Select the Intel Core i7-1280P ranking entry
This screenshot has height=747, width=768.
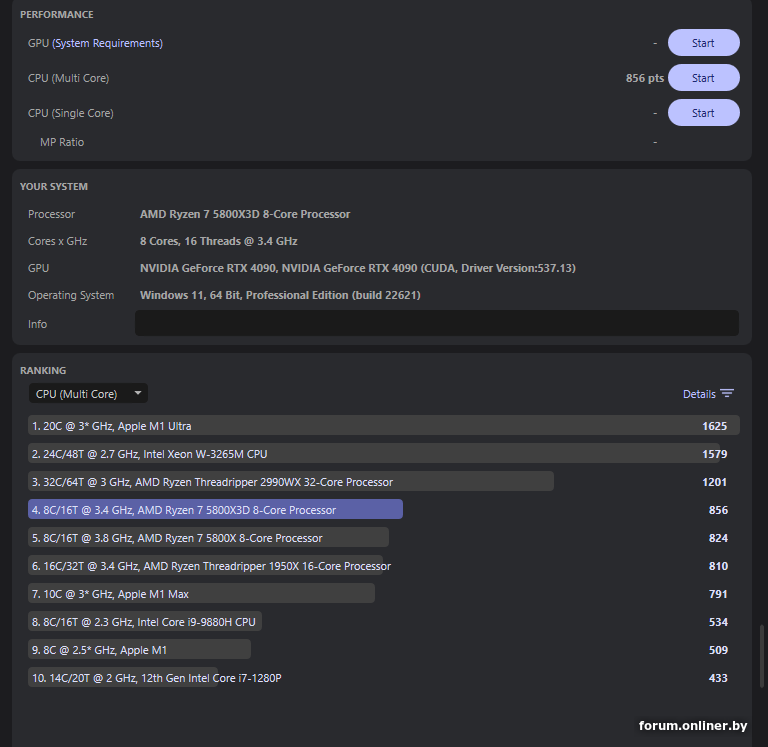click(x=123, y=678)
